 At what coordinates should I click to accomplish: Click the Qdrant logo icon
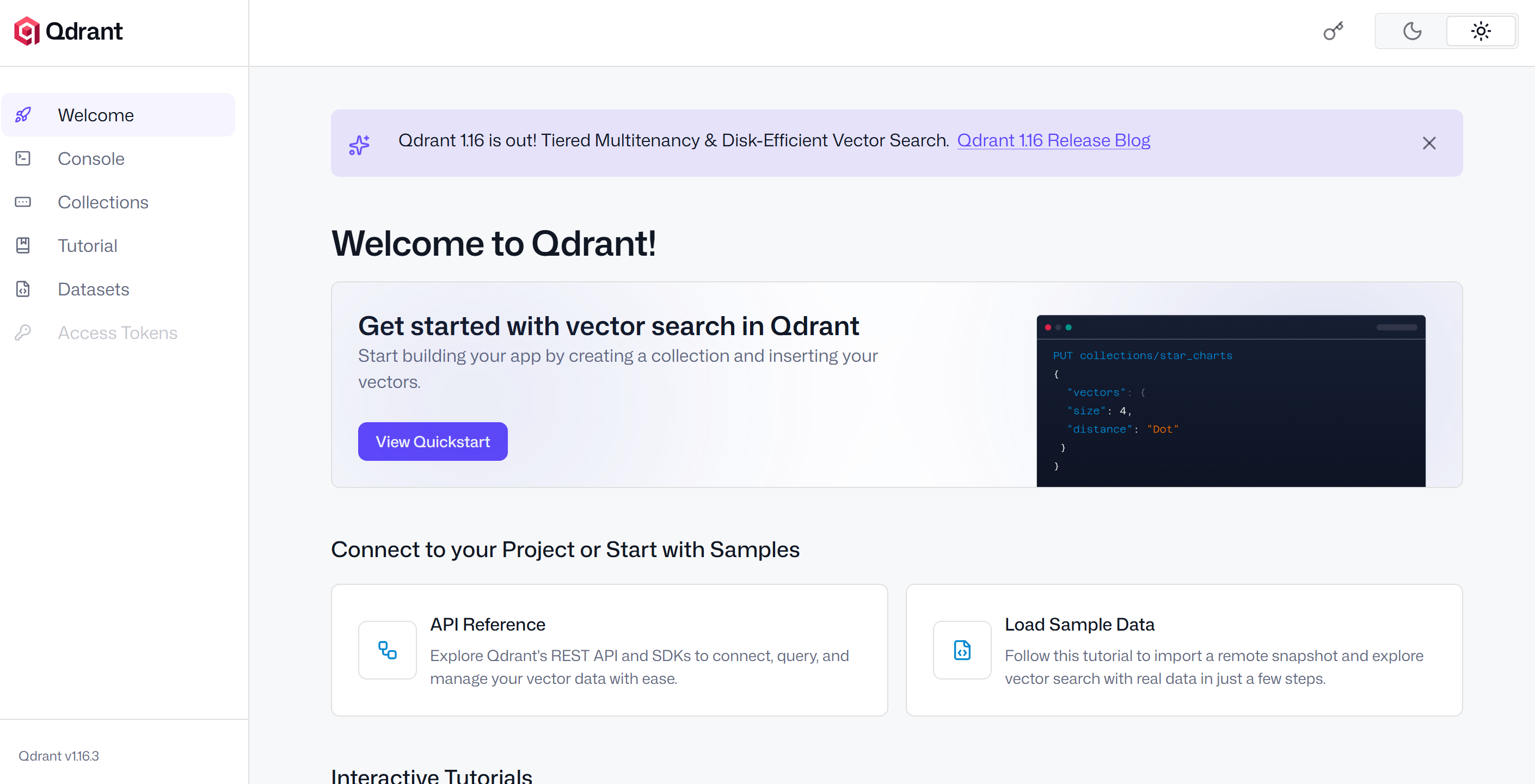pos(26,31)
